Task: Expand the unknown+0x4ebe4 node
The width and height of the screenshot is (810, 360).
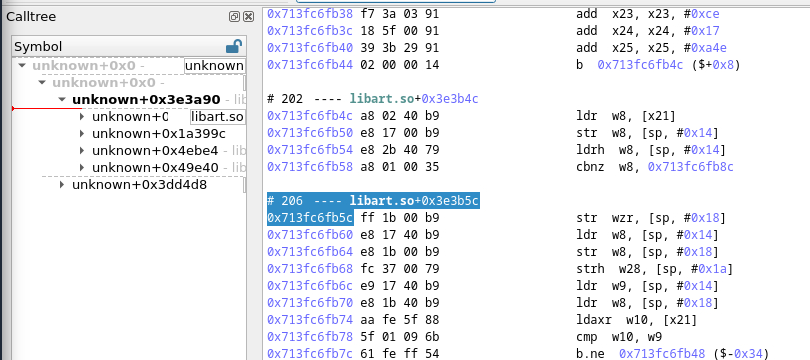Action: (x=82, y=151)
